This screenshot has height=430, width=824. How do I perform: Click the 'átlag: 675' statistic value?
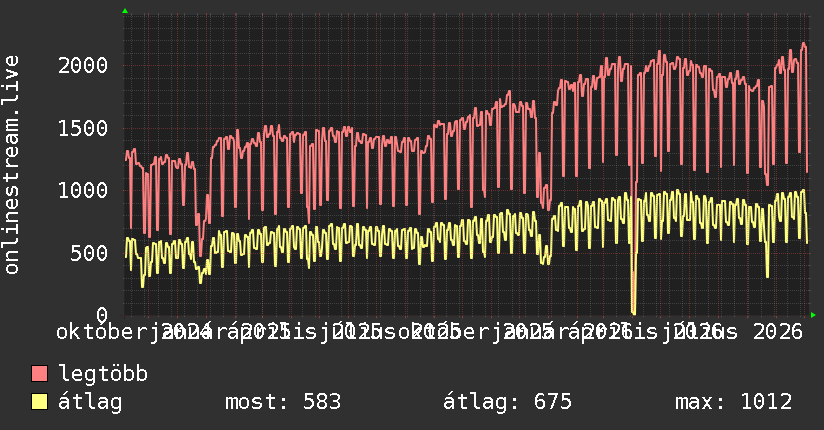(507, 402)
